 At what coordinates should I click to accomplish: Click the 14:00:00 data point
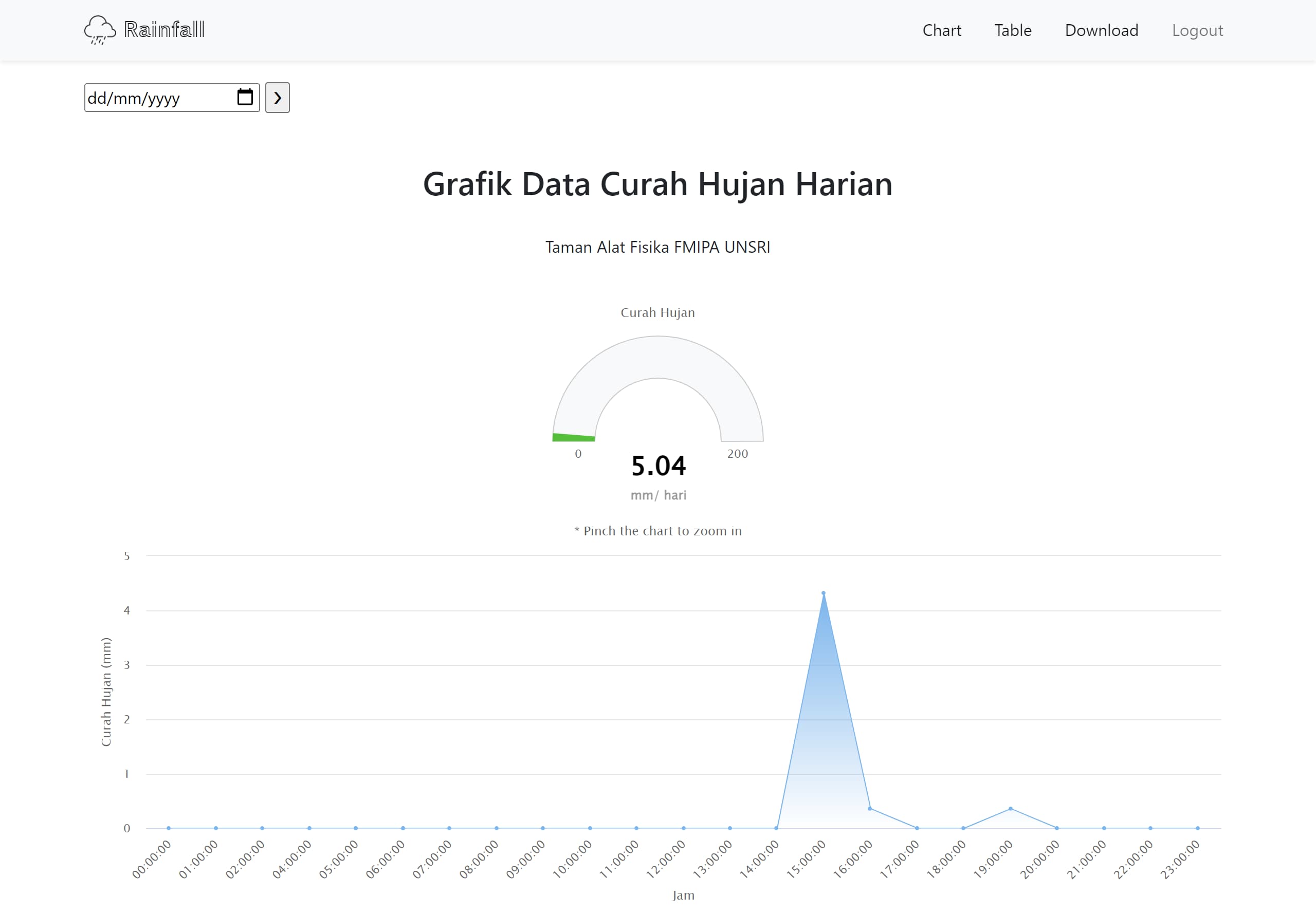pos(776,828)
